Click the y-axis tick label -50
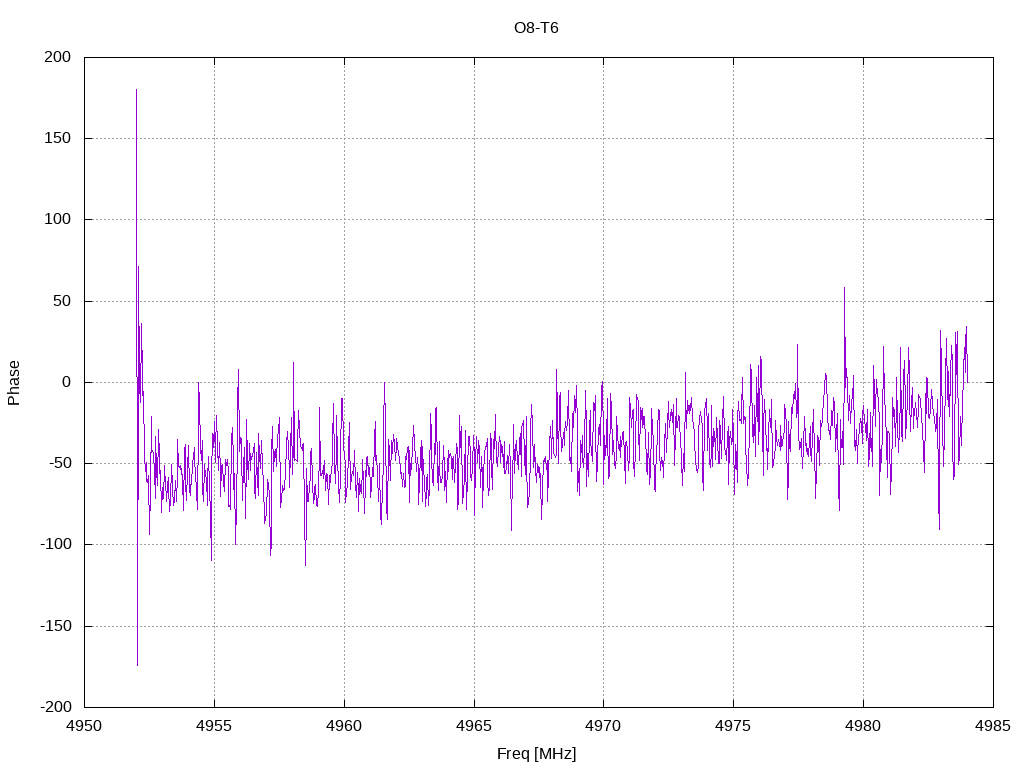This screenshot has width=1024, height=768. [x=59, y=464]
